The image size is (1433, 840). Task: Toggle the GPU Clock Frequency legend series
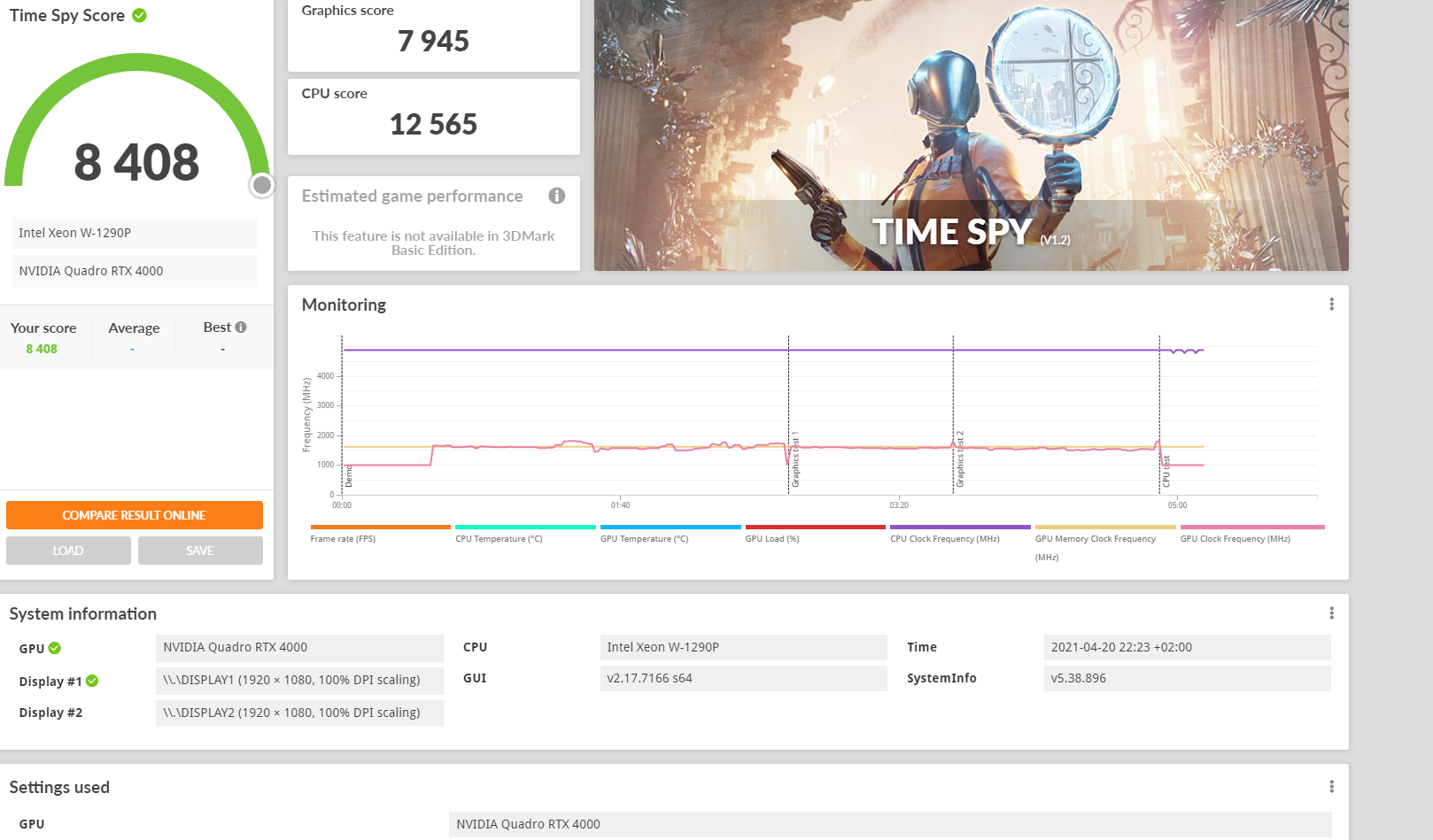(x=1235, y=538)
